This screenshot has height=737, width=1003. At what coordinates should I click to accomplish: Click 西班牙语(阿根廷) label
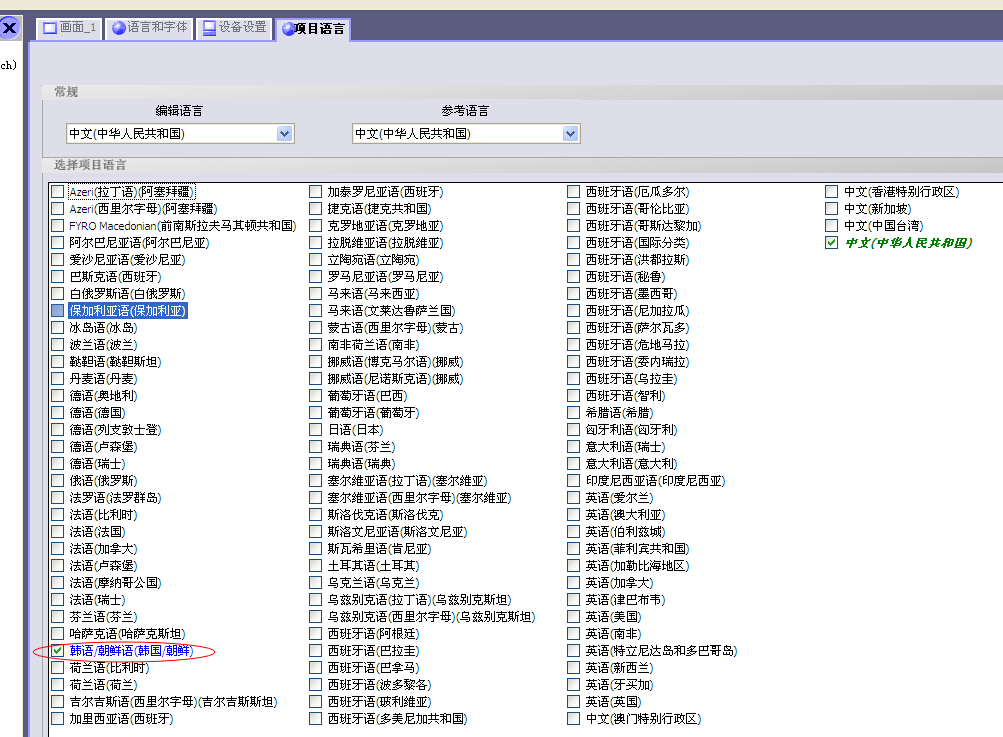[x=374, y=634]
